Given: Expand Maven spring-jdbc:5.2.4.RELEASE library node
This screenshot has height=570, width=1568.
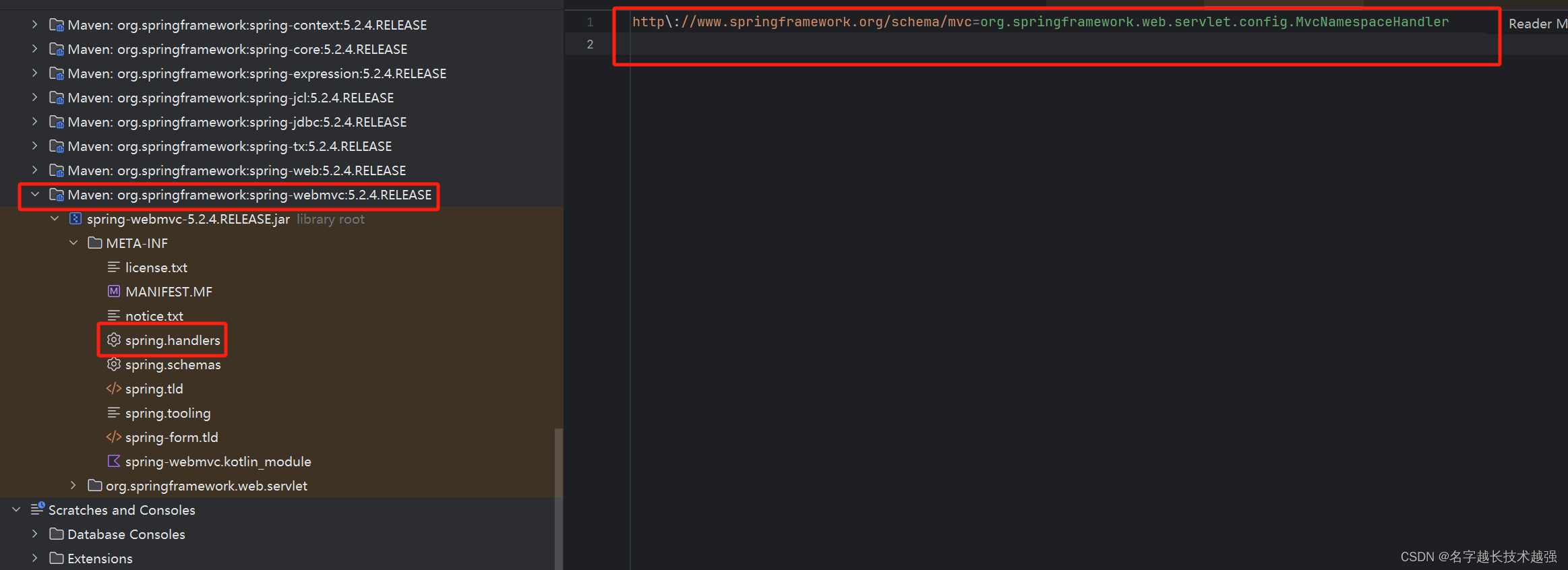Looking at the screenshot, I should (x=34, y=121).
